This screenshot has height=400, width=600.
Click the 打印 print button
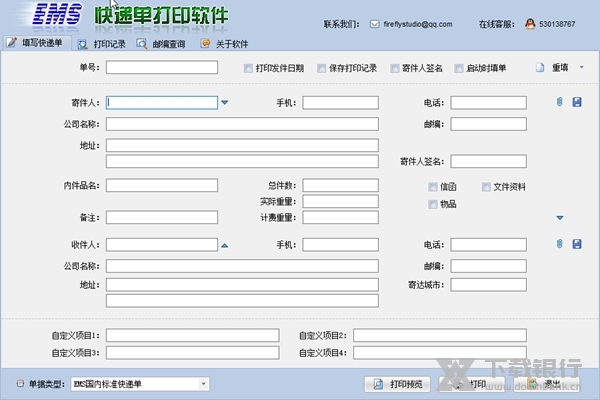tap(471, 384)
